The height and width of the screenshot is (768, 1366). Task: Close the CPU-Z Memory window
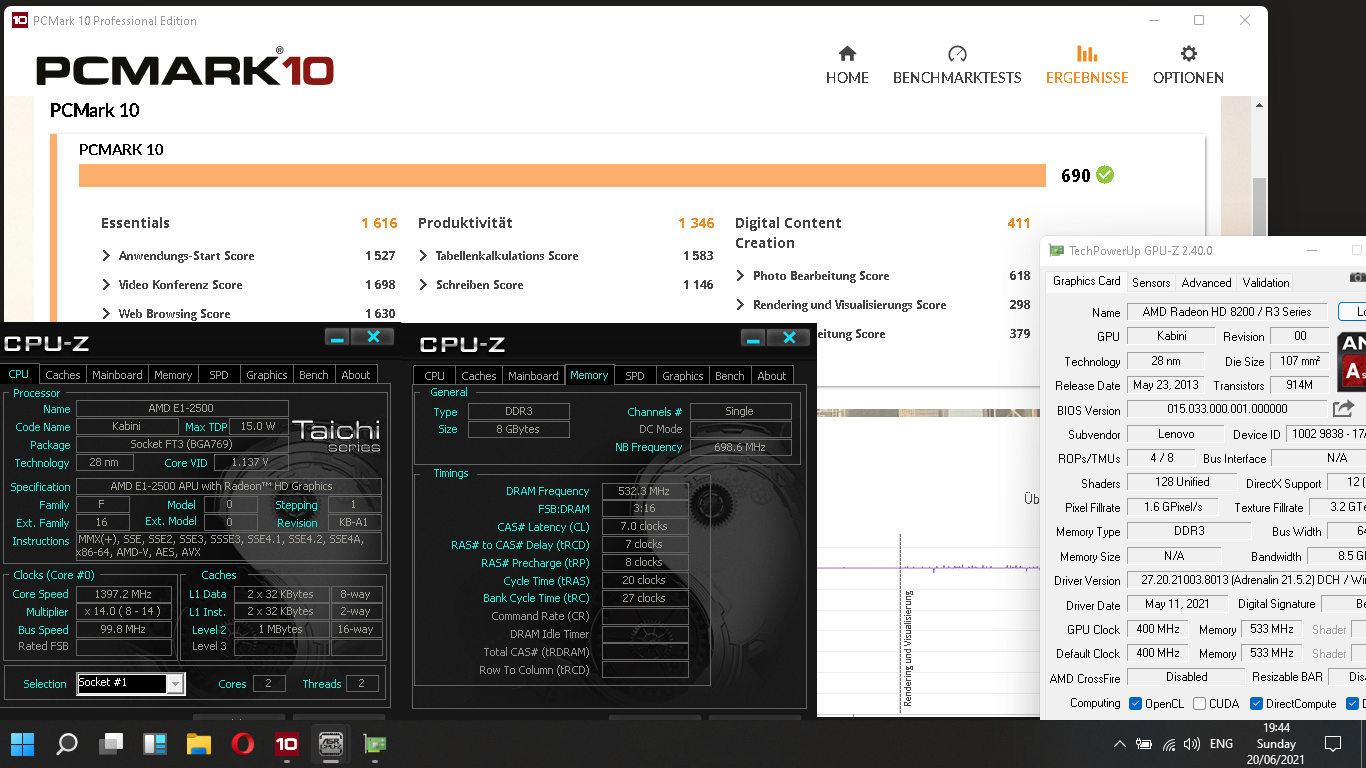pos(789,338)
